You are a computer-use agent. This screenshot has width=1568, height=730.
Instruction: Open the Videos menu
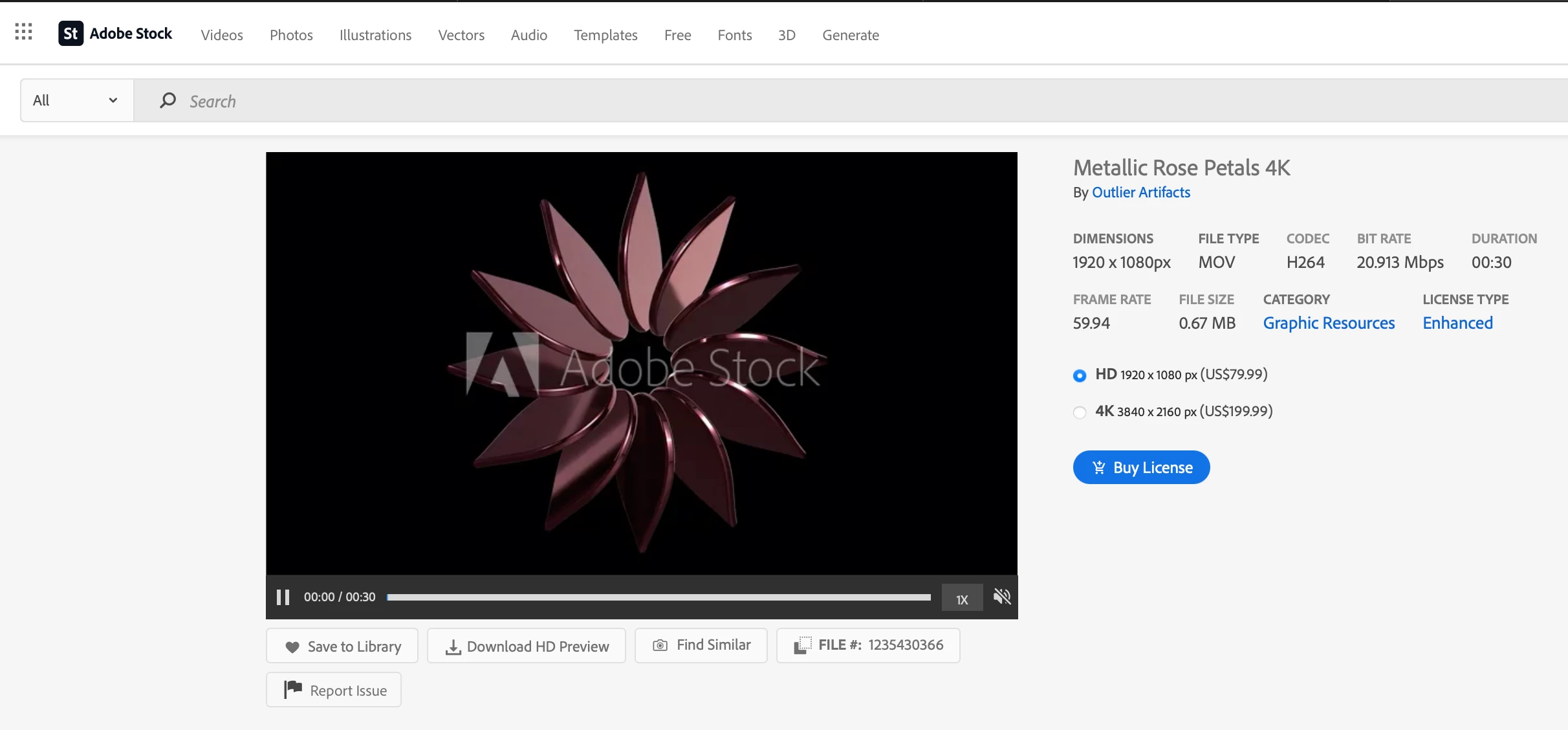click(222, 35)
